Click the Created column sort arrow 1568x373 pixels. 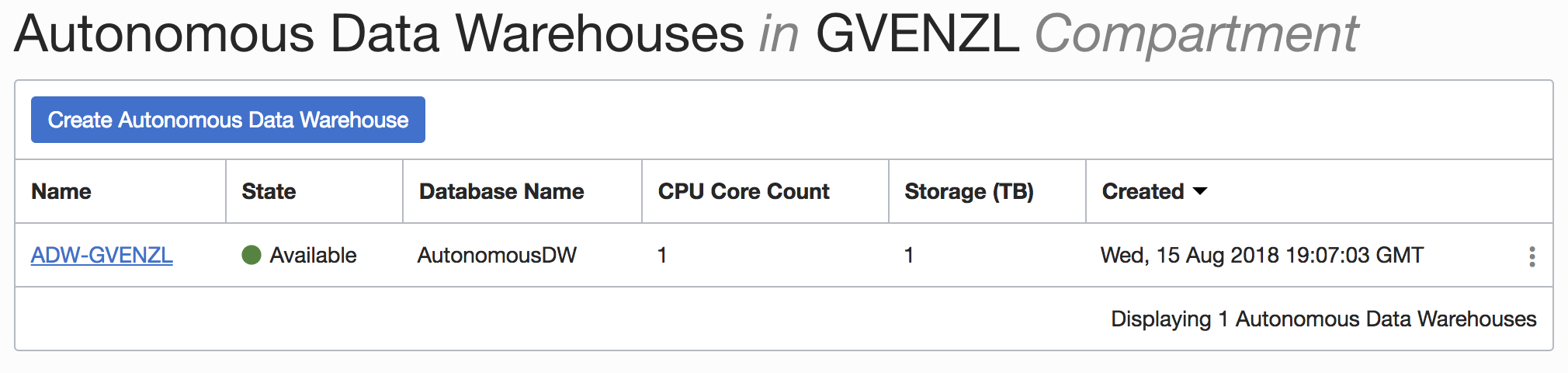[x=1199, y=191]
